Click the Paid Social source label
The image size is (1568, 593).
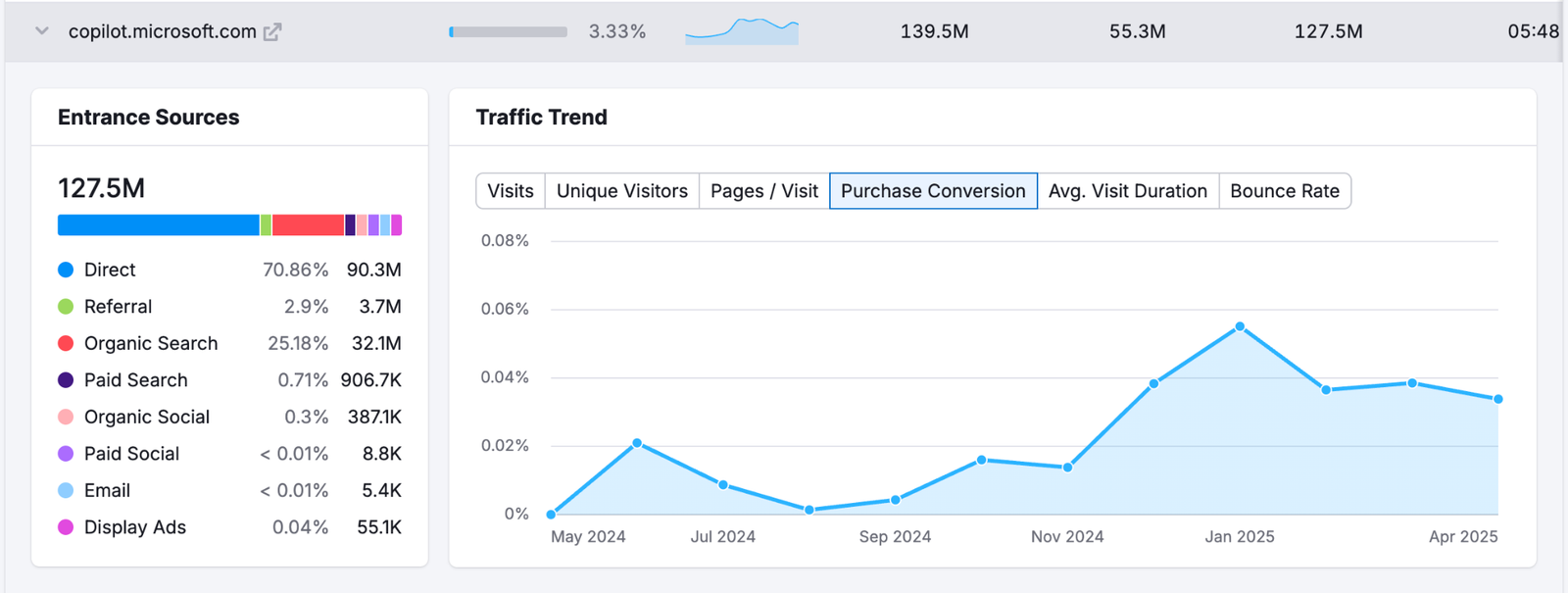tap(131, 454)
